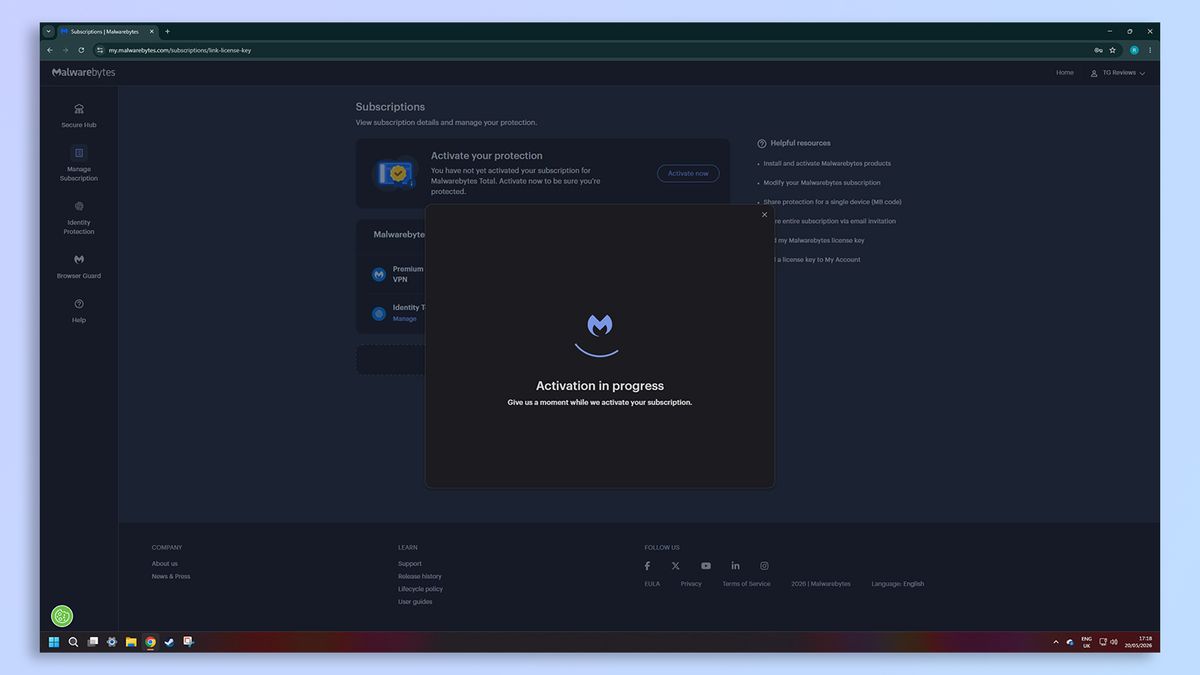Open the Windows Start menu

pos(54,642)
